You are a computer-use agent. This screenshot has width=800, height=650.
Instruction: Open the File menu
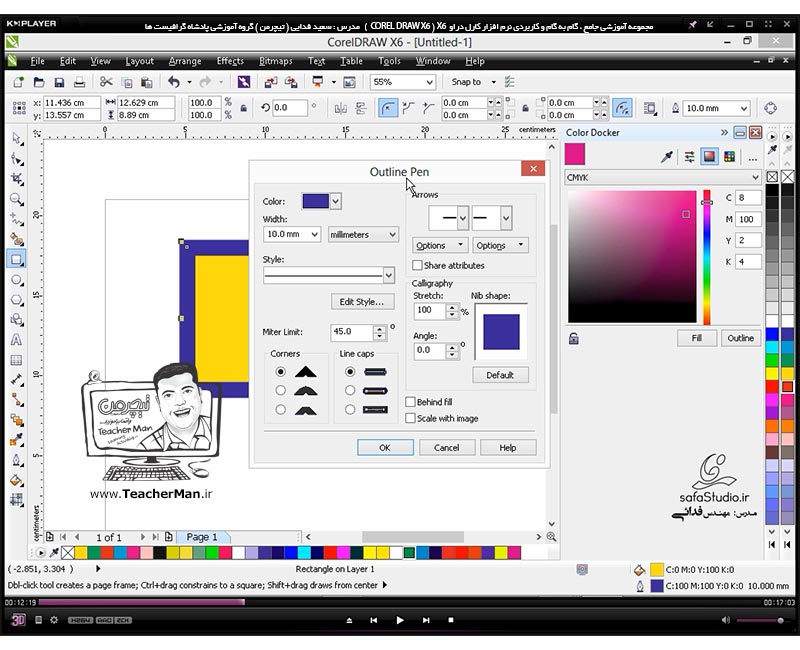(37, 61)
